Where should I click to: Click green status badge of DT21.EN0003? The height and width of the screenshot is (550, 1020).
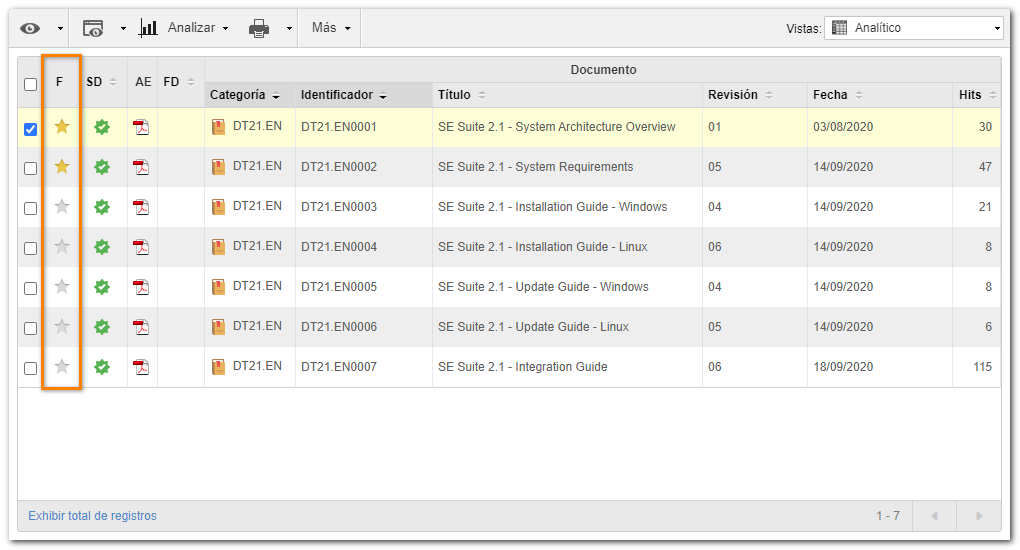[102, 208]
